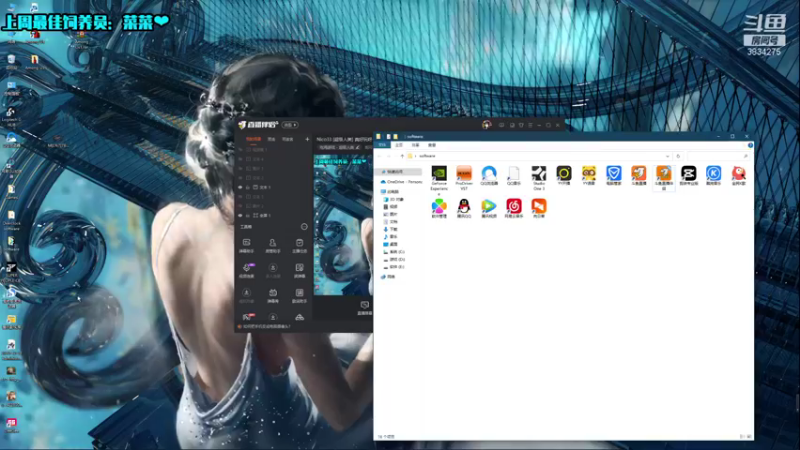
Task: Add a new scene with the plus button
Action: pyautogui.click(x=307, y=139)
